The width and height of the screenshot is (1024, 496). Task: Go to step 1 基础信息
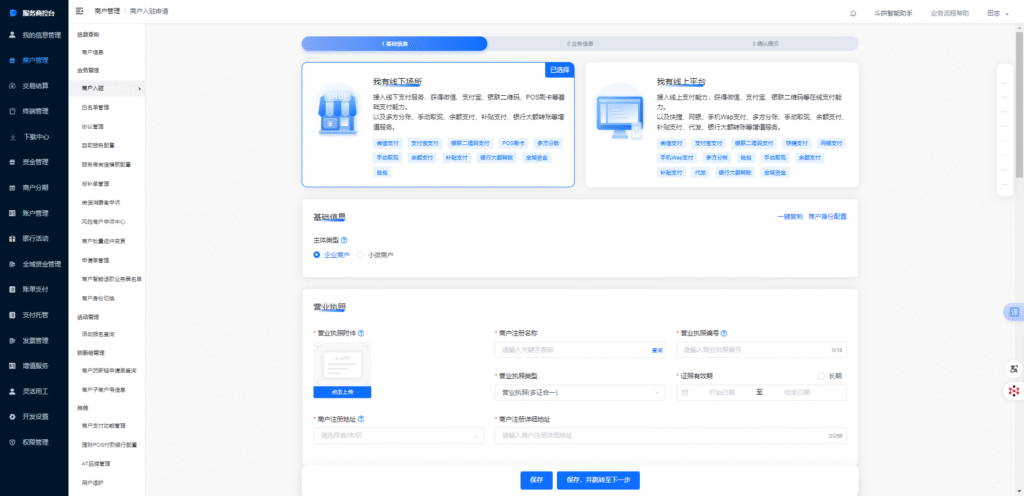(x=394, y=44)
